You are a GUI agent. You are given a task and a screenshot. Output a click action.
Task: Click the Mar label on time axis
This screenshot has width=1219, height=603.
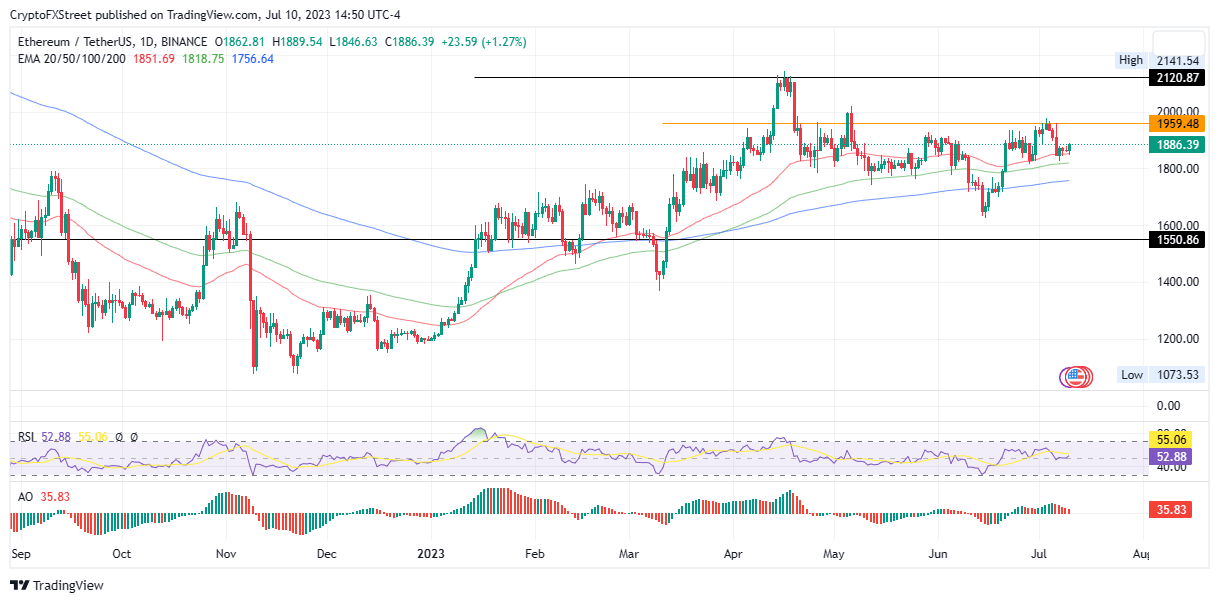(x=629, y=552)
